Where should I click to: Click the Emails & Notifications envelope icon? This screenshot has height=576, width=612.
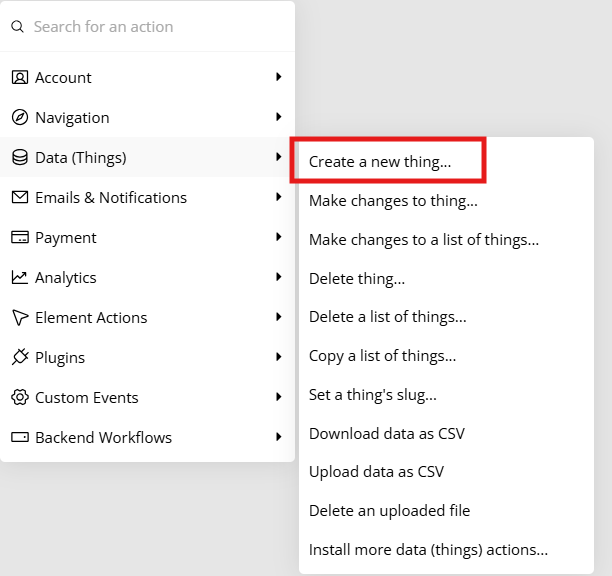click(20, 197)
